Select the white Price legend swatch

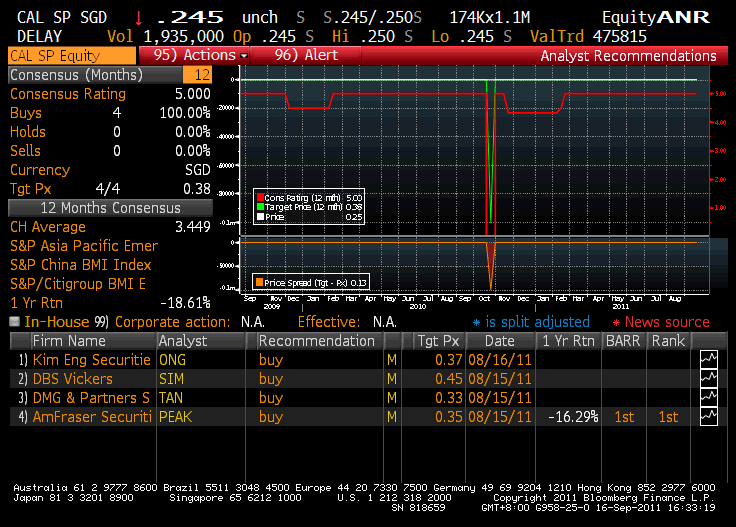(260, 217)
